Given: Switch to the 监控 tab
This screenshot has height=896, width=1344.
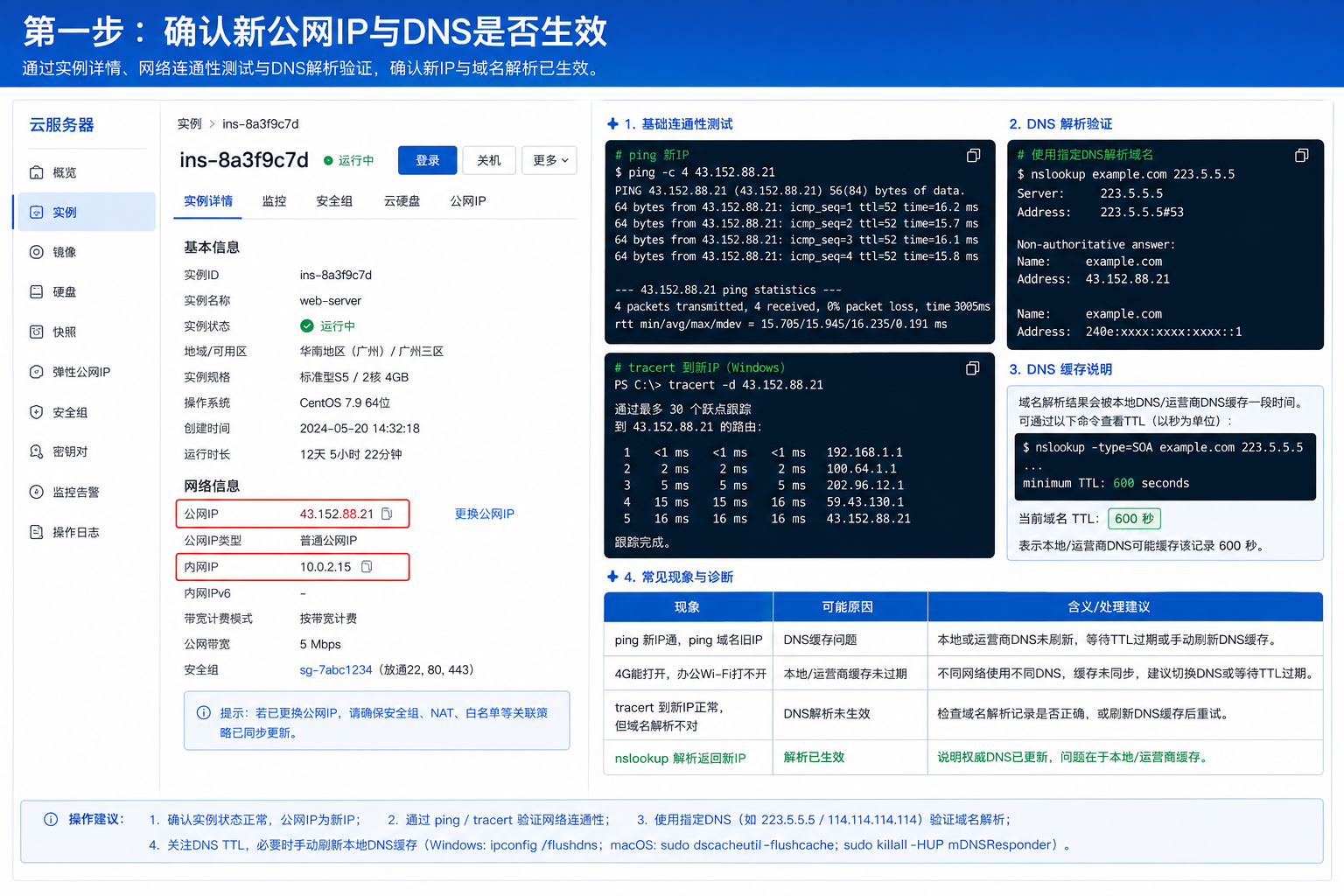Looking at the screenshot, I should (275, 201).
